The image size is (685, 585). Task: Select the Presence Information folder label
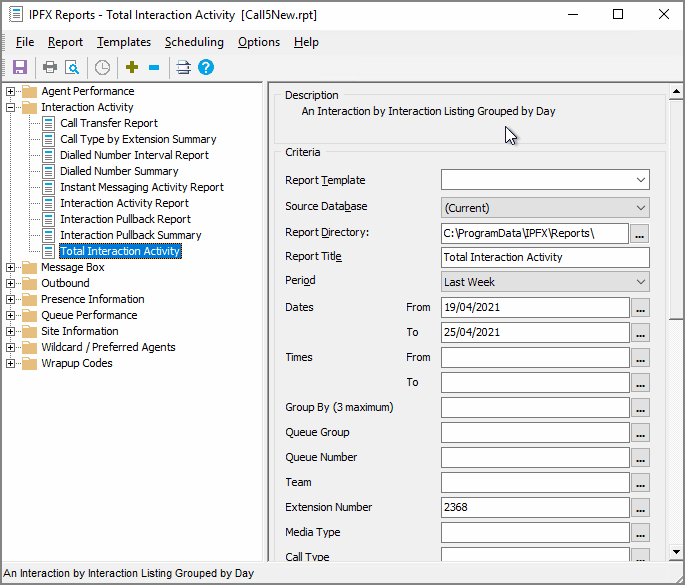click(x=93, y=299)
